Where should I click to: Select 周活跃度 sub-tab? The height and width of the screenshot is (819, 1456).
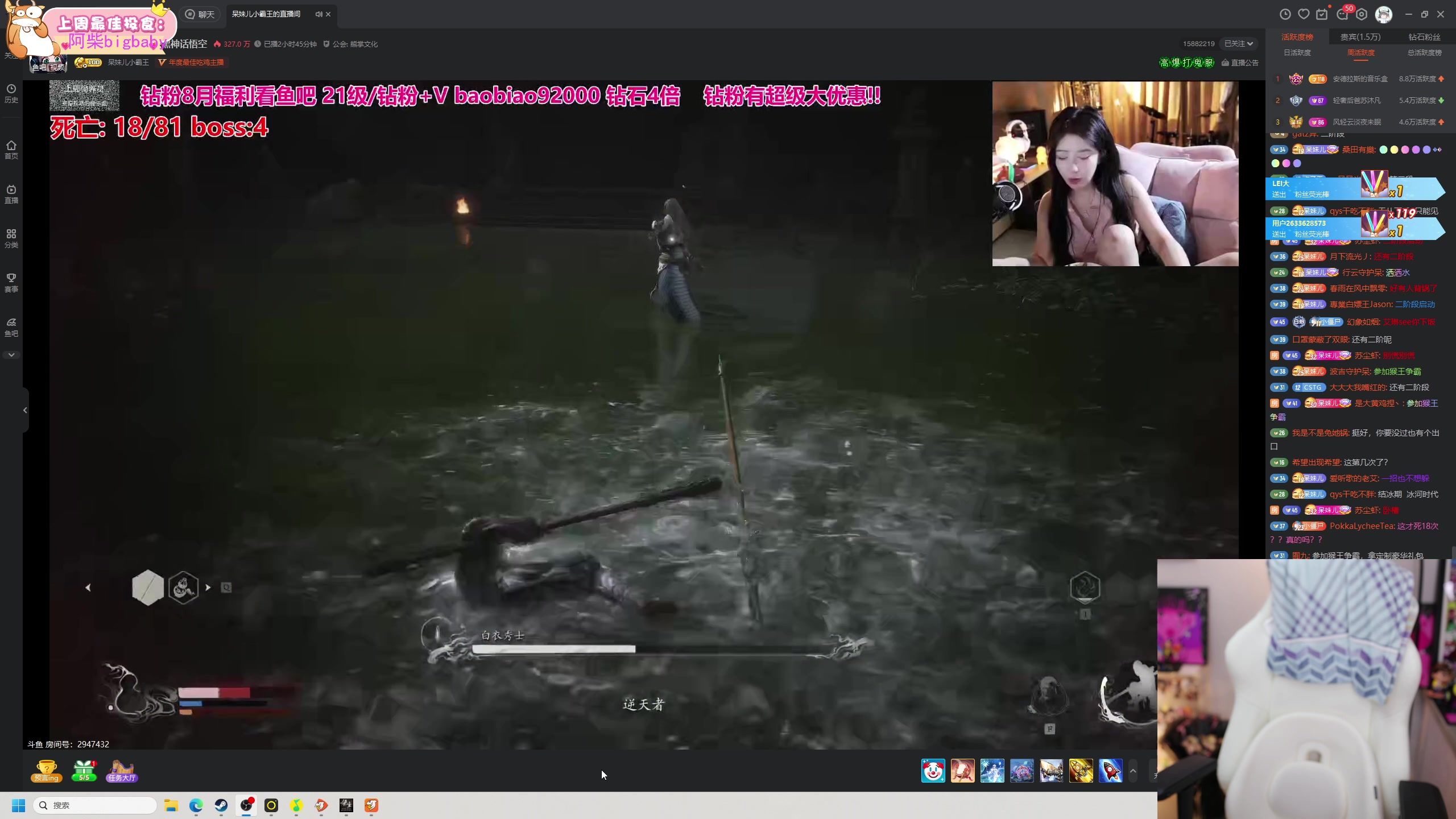pos(1360,52)
